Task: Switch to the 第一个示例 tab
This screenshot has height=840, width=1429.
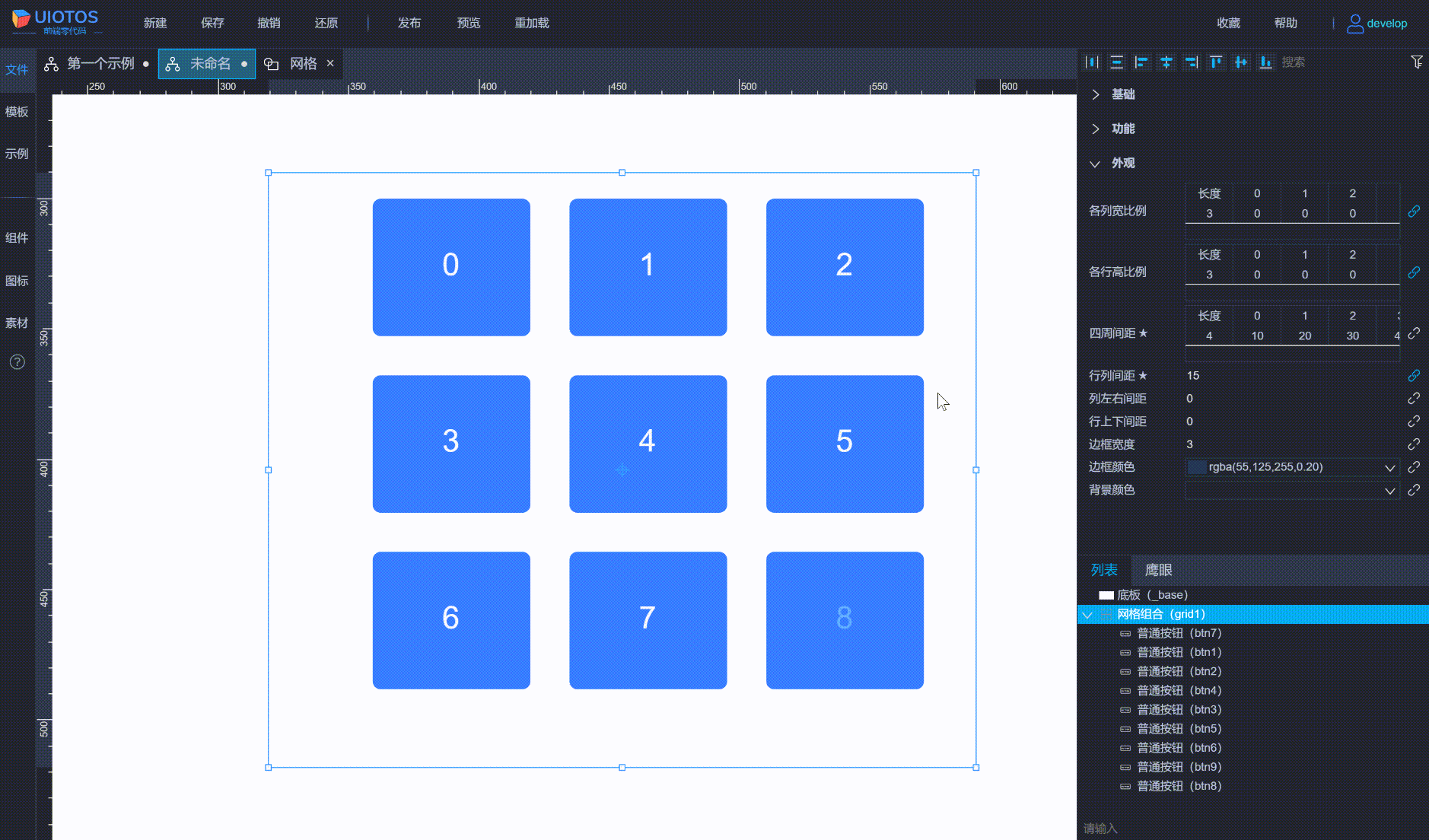Action: click(x=100, y=64)
